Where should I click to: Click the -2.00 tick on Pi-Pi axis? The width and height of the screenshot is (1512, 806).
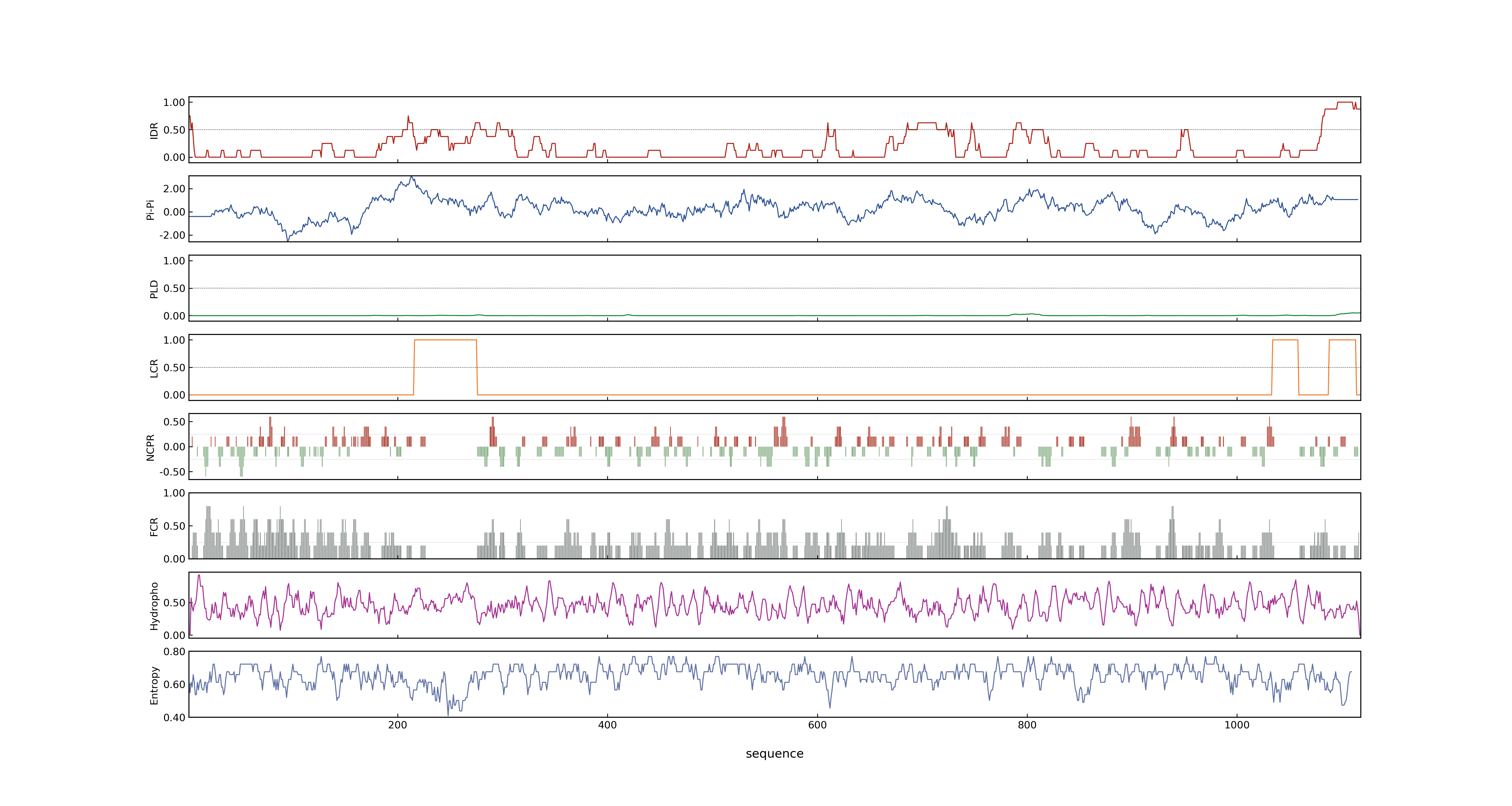click(x=172, y=235)
